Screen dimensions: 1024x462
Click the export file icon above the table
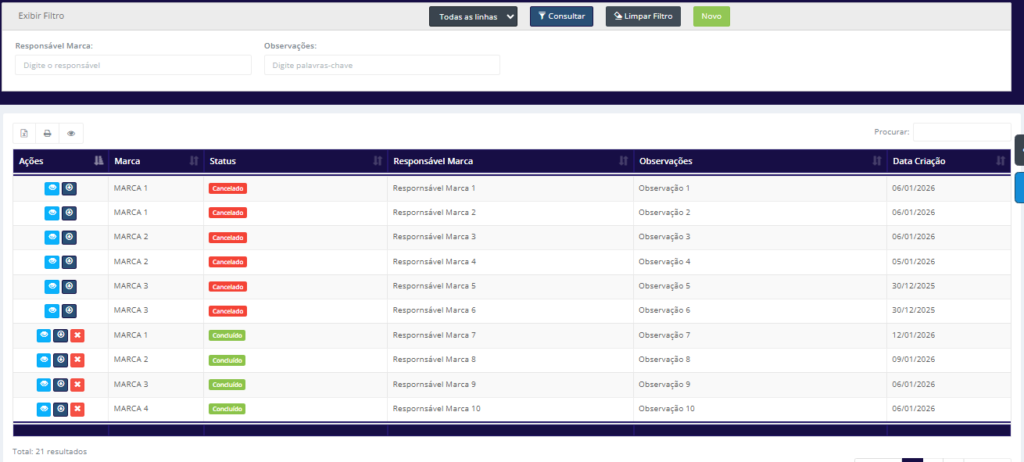[x=25, y=133]
